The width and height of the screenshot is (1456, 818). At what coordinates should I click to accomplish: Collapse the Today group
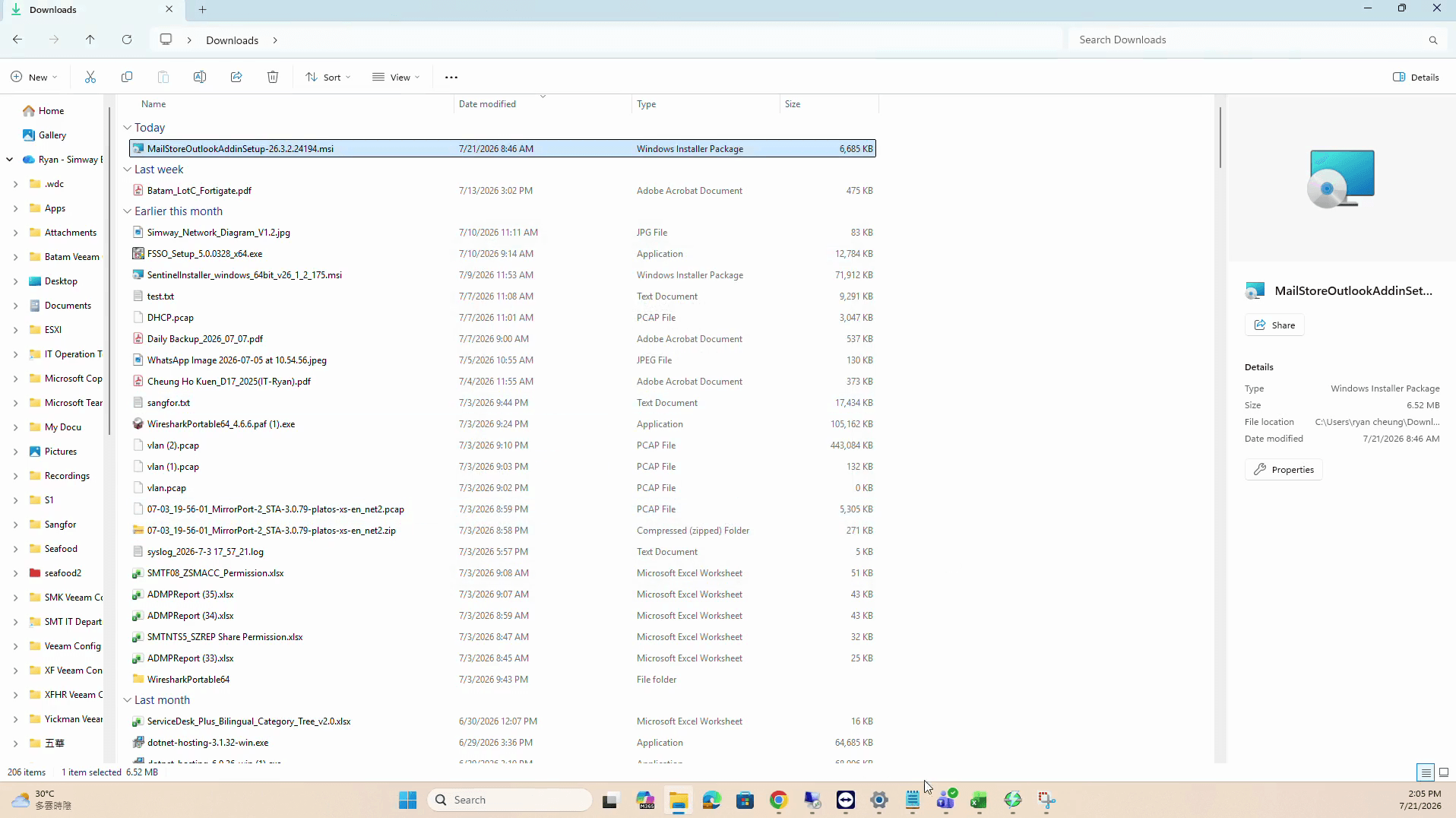[127, 128]
